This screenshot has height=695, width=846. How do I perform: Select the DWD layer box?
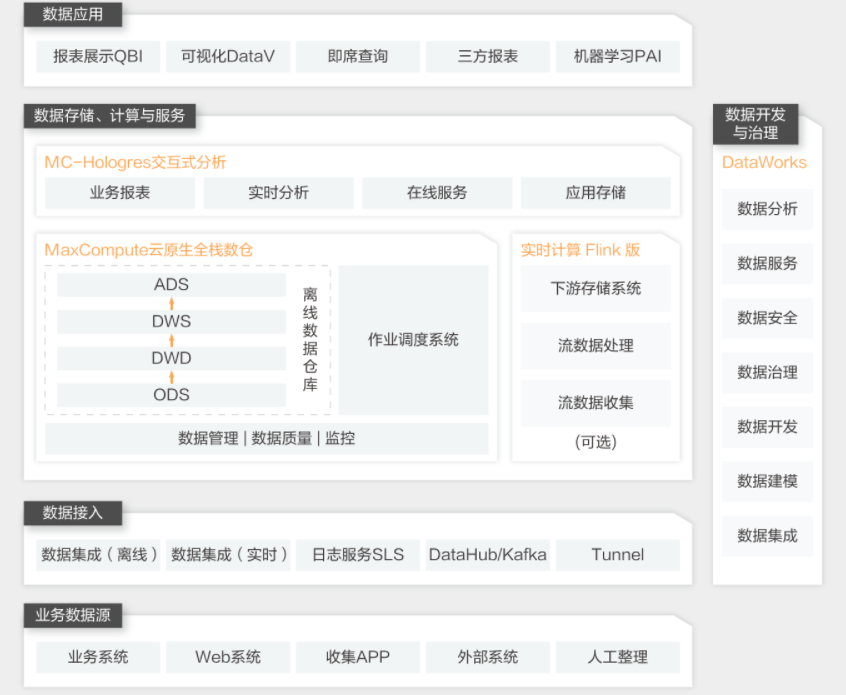coord(172,358)
